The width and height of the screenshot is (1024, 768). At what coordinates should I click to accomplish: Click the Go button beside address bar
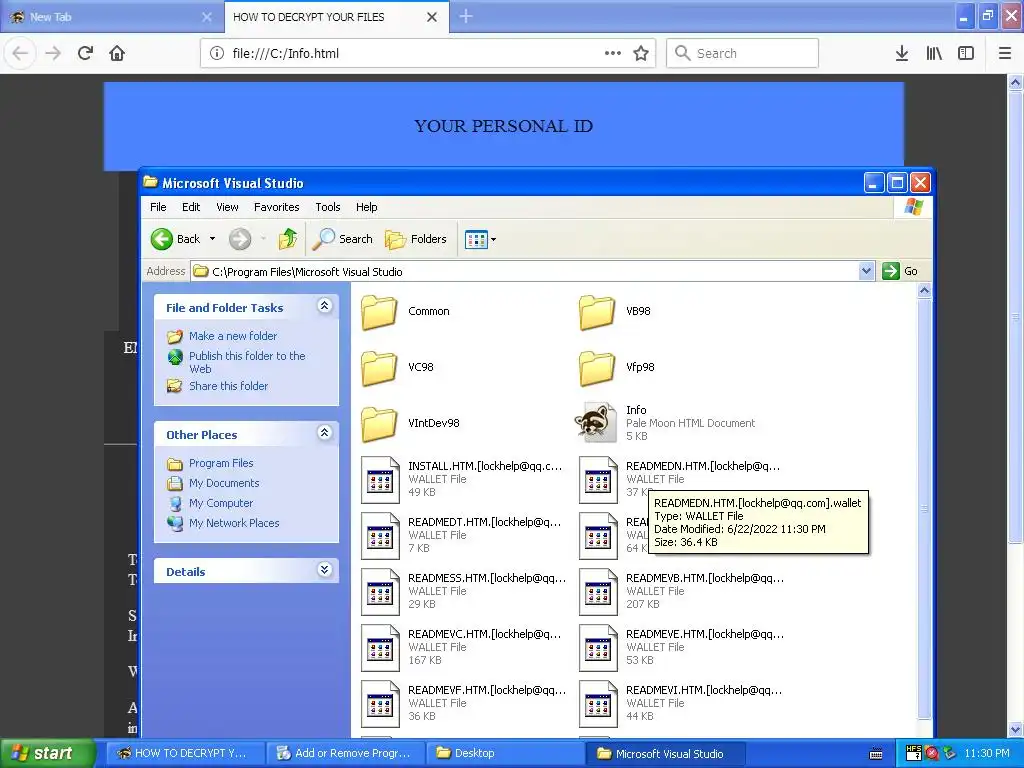(900, 271)
